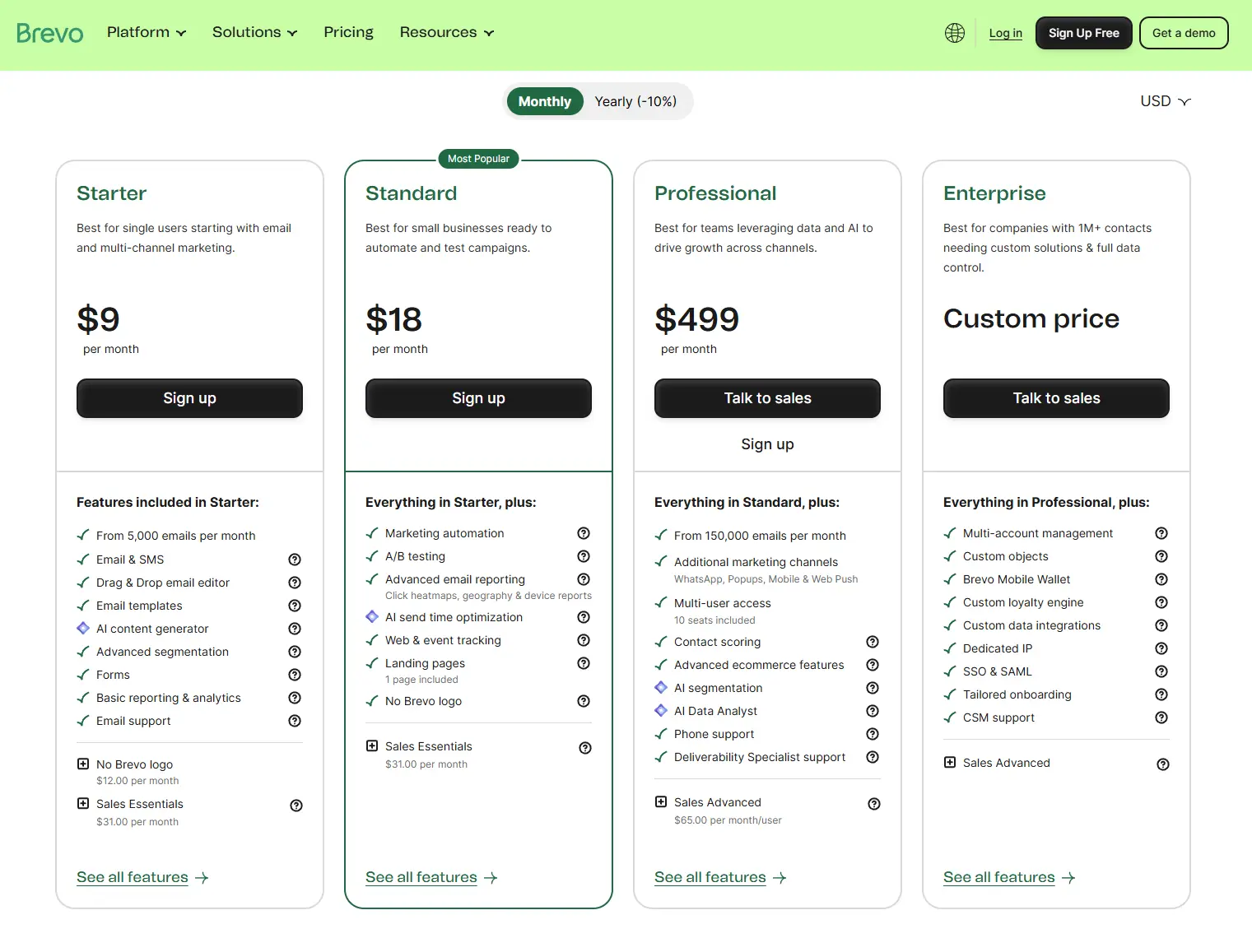Go to the Pricing page

click(348, 32)
